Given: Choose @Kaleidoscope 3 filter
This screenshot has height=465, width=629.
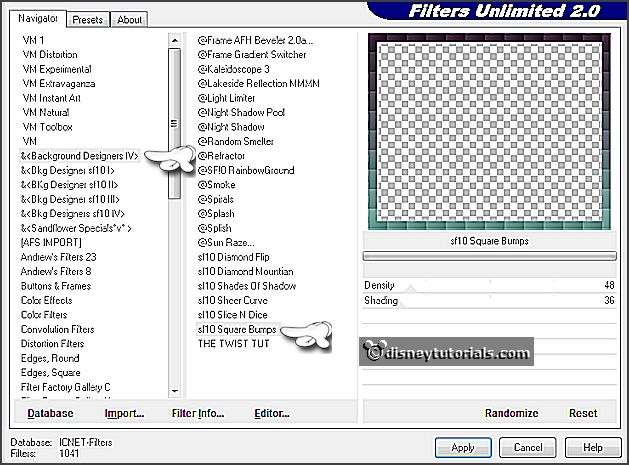Looking at the screenshot, I should [x=233, y=69].
